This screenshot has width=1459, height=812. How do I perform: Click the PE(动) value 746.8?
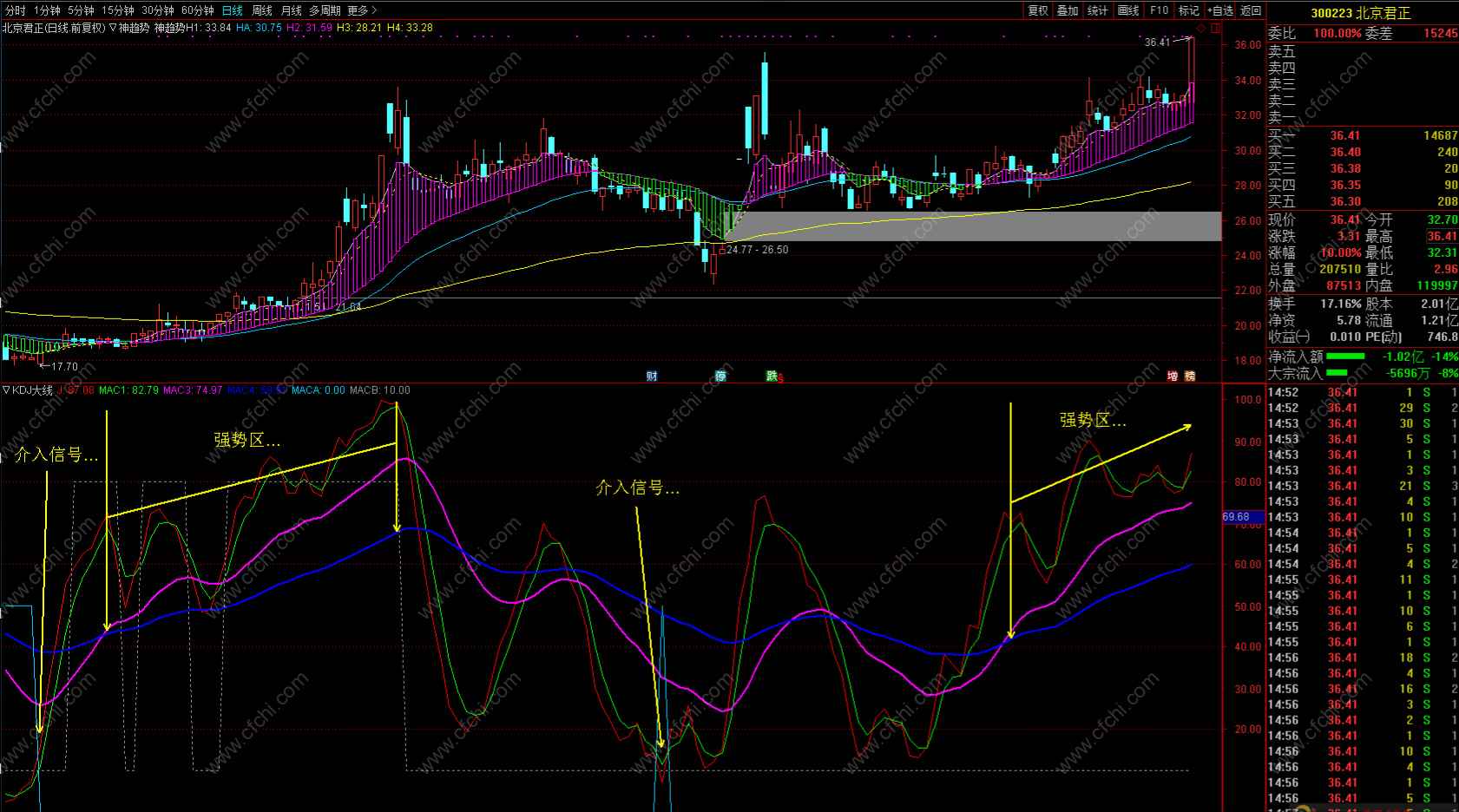coord(1443,337)
